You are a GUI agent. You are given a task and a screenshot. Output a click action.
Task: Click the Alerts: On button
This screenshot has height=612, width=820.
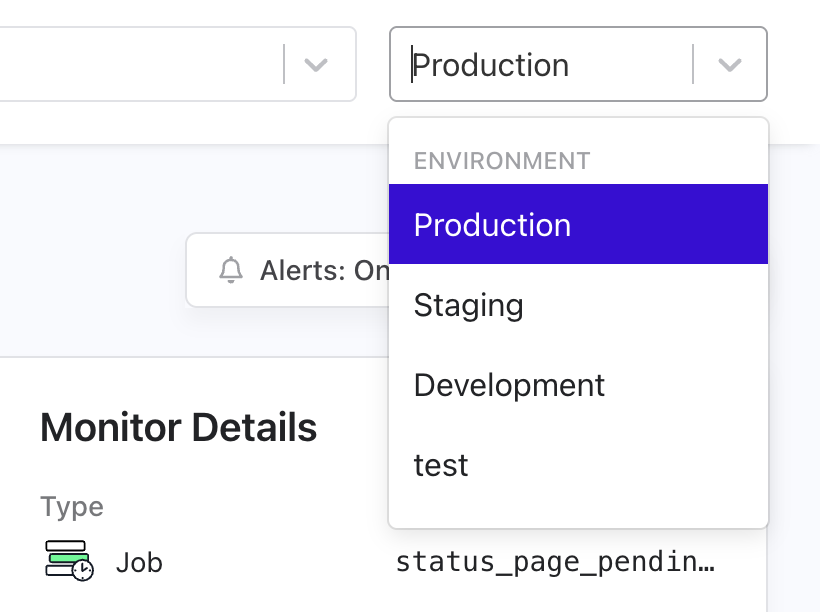tap(288, 270)
